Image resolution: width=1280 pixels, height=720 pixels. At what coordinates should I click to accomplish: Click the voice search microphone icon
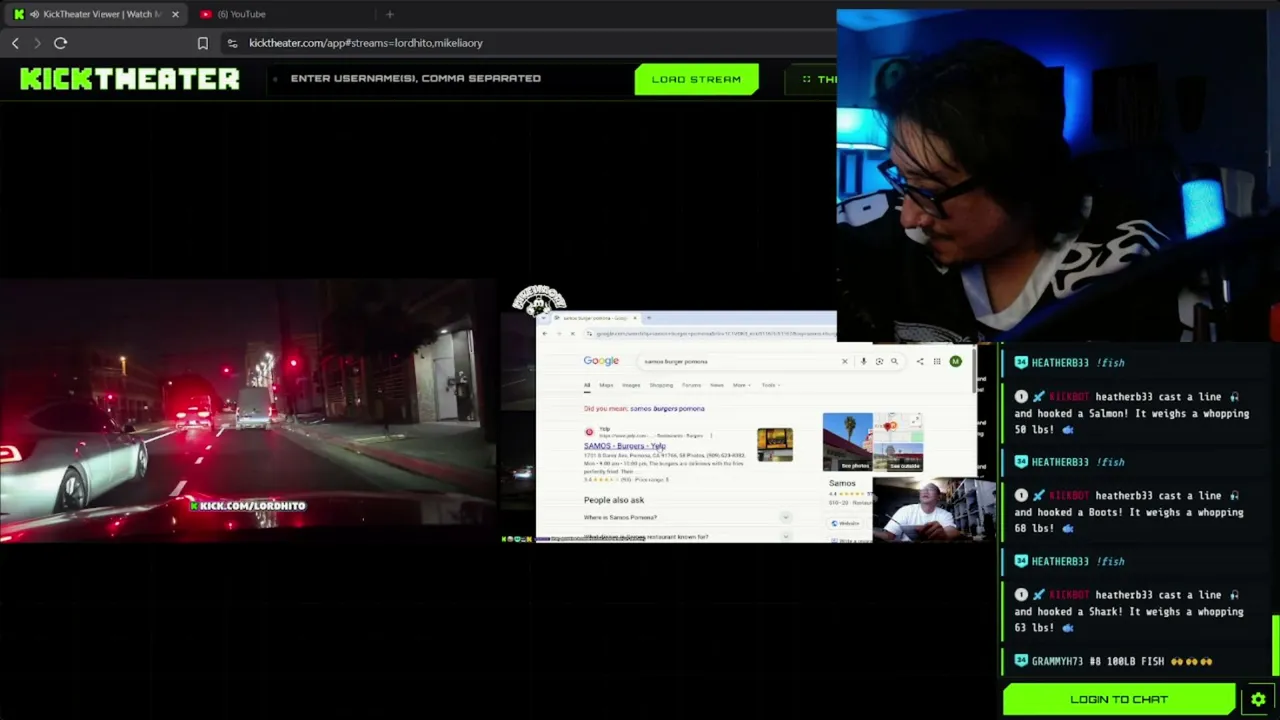(863, 361)
